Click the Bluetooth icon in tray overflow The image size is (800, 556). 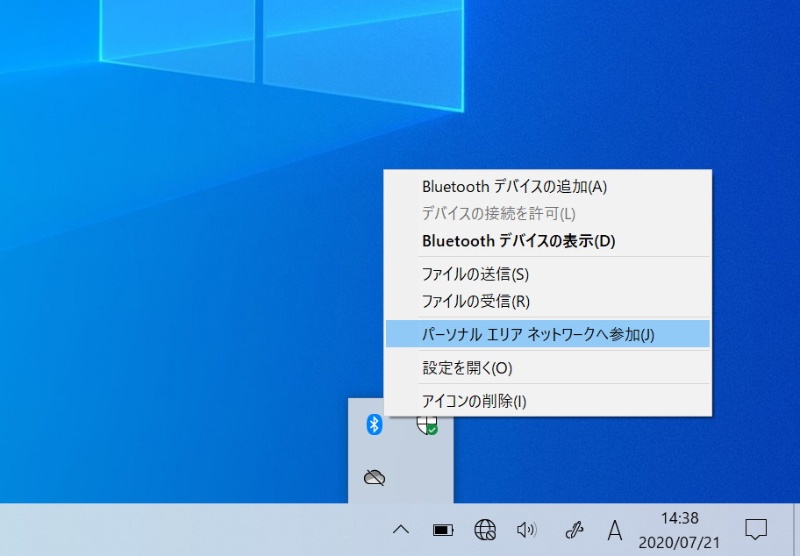(374, 424)
